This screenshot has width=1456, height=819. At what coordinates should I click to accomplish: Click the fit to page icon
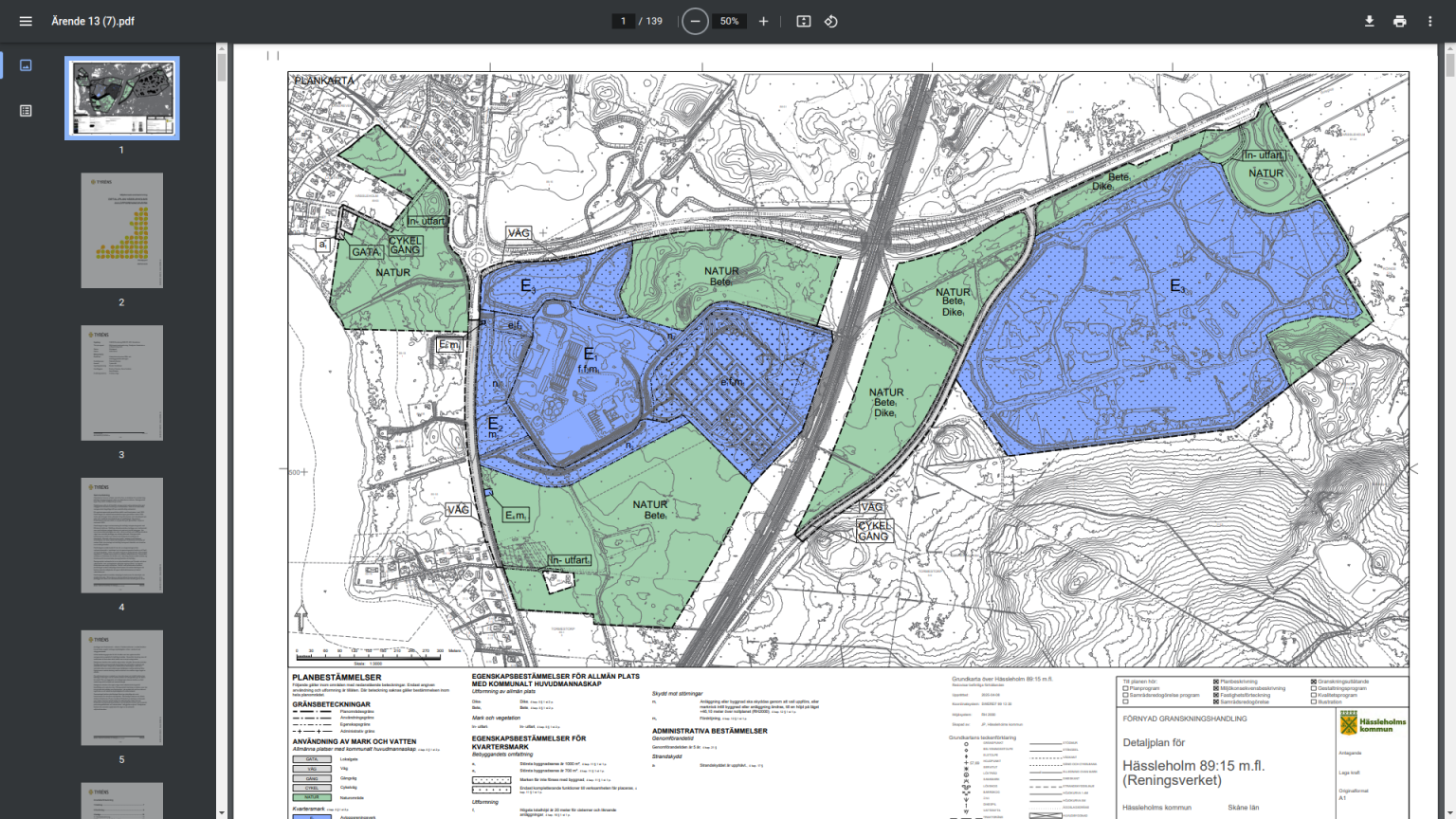point(804,21)
